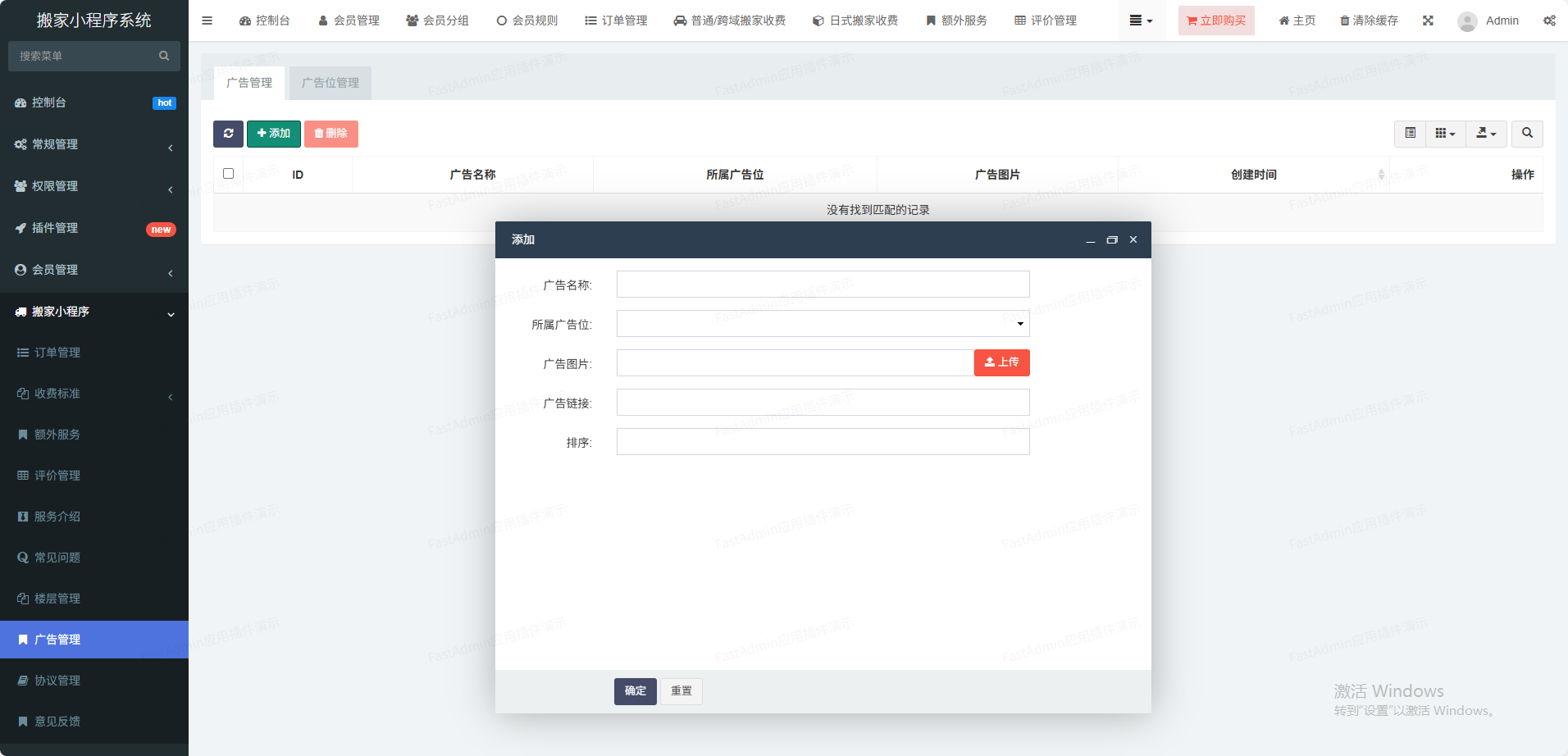Screen dimensions: 1568x756
Task: Open the 所属广告位 dropdown
Action: [823, 324]
